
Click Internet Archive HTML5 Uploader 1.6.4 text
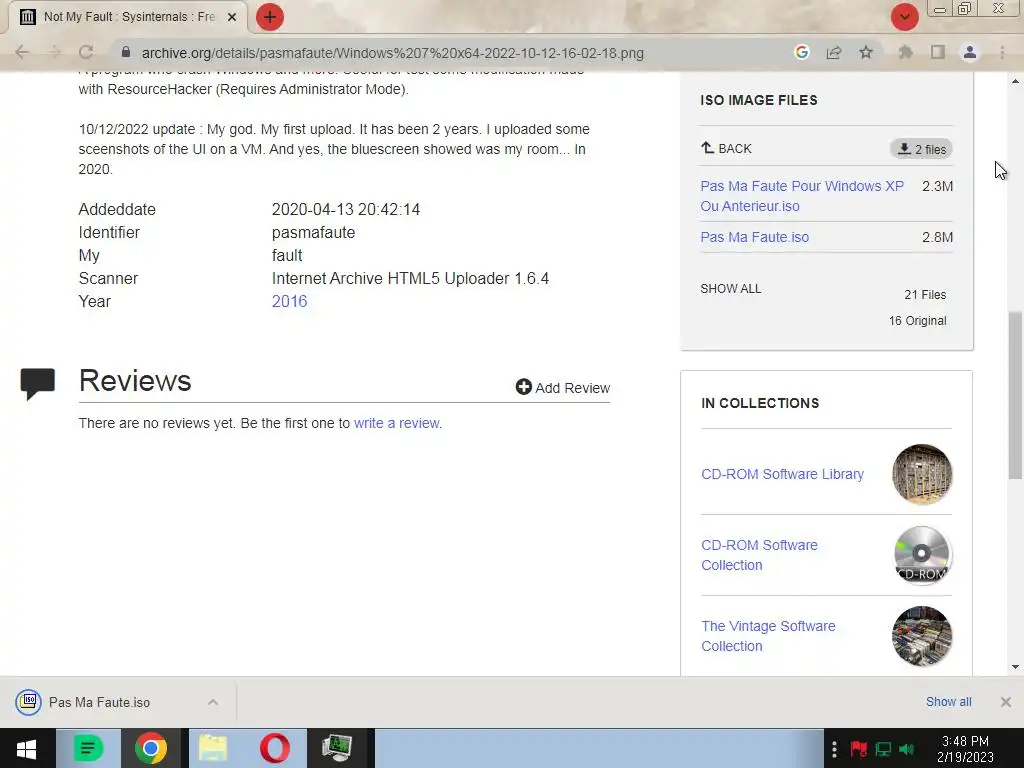click(x=410, y=278)
